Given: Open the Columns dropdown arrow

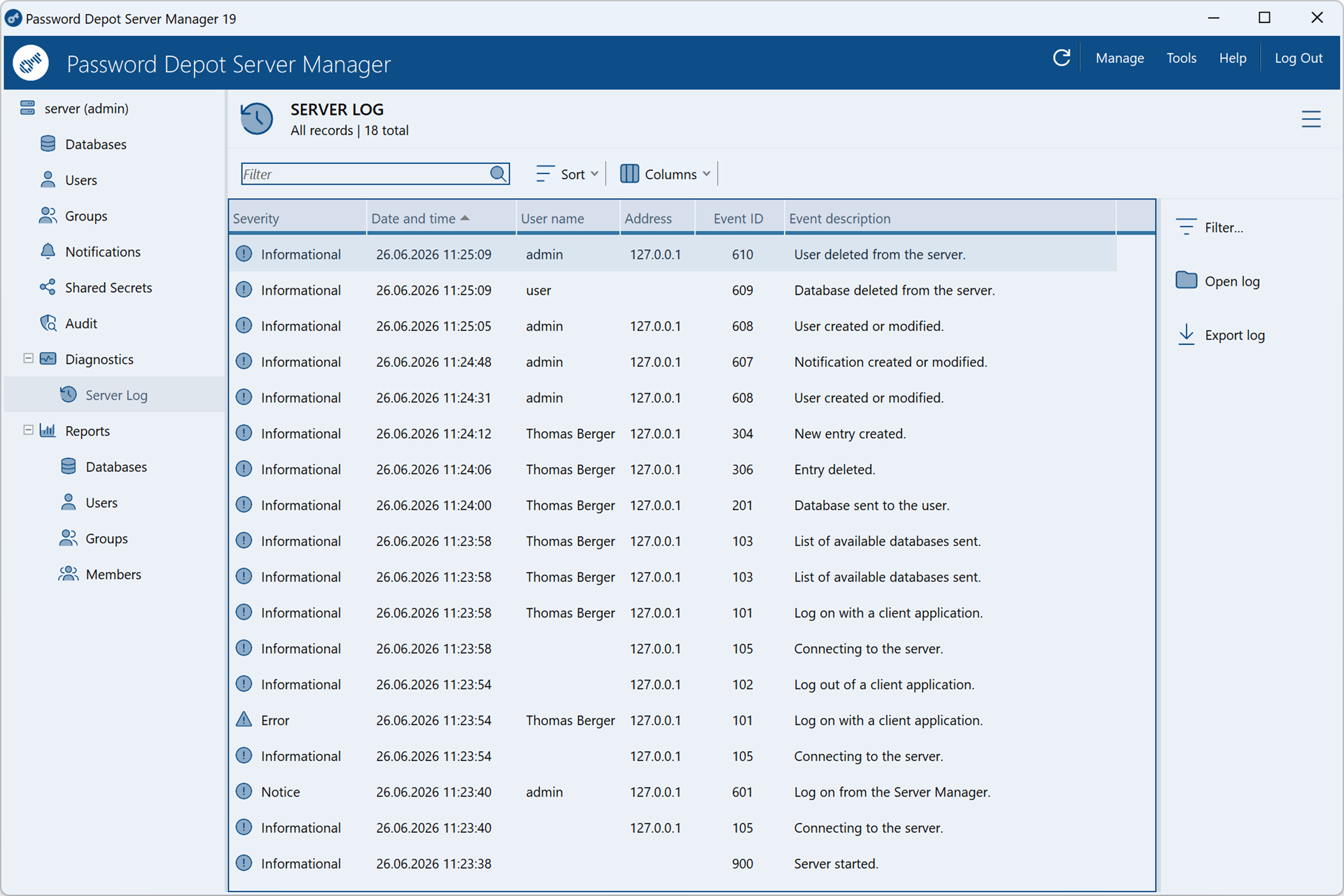Looking at the screenshot, I should click(x=706, y=174).
